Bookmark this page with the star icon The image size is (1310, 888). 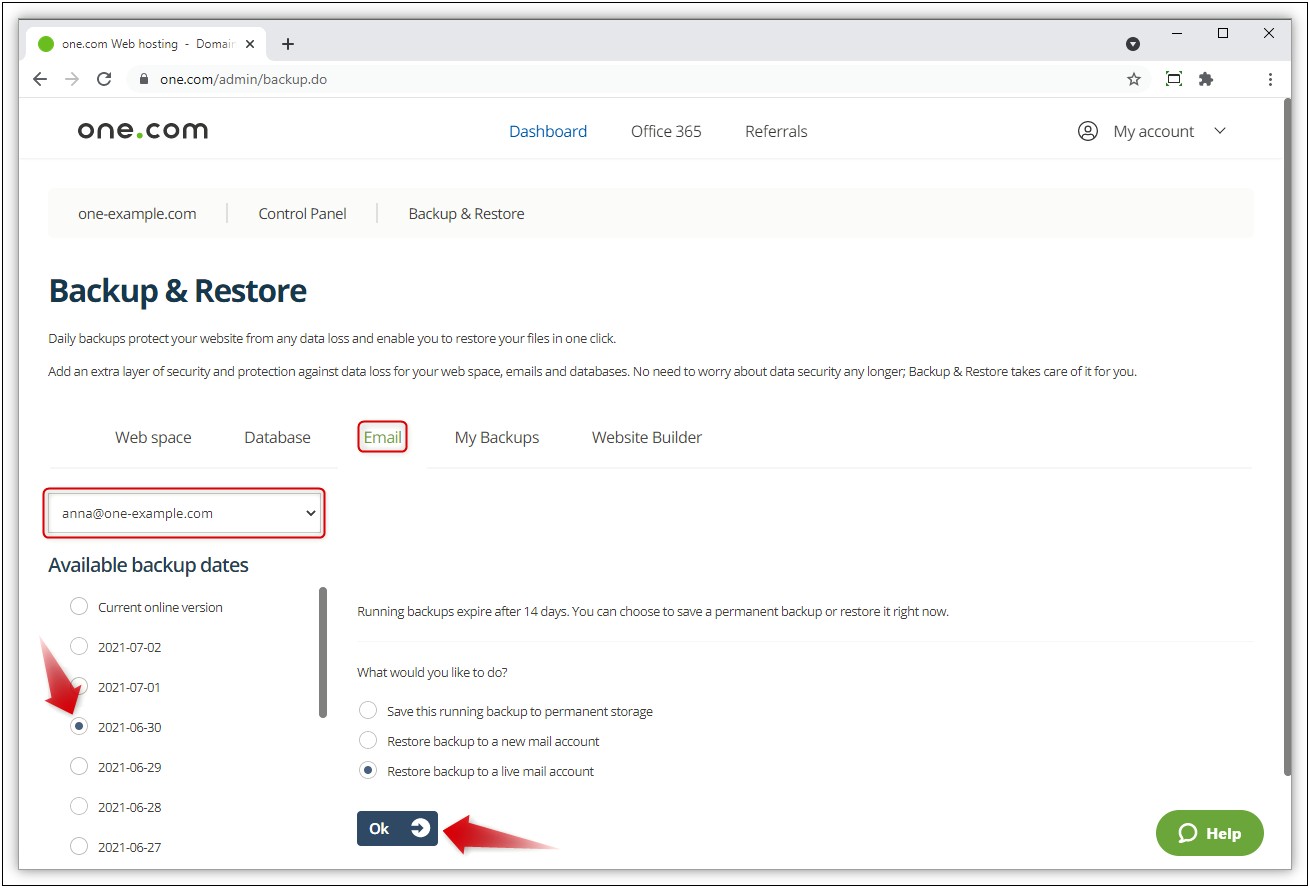pos(1134,79)
